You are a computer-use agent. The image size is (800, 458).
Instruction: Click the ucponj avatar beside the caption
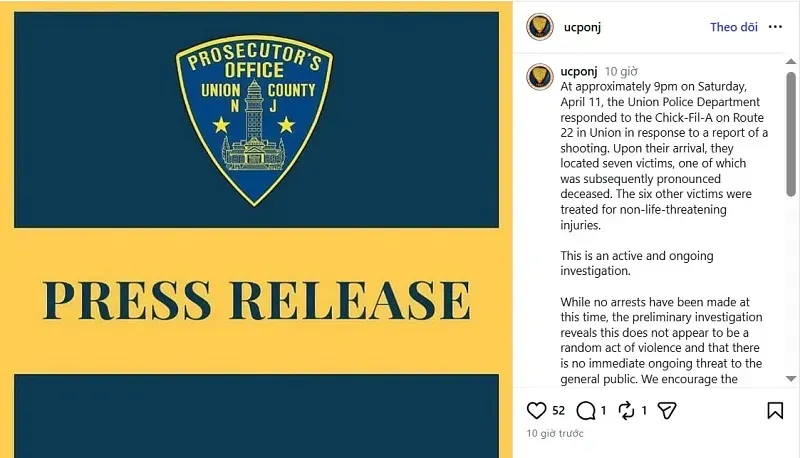pos(540,76)
